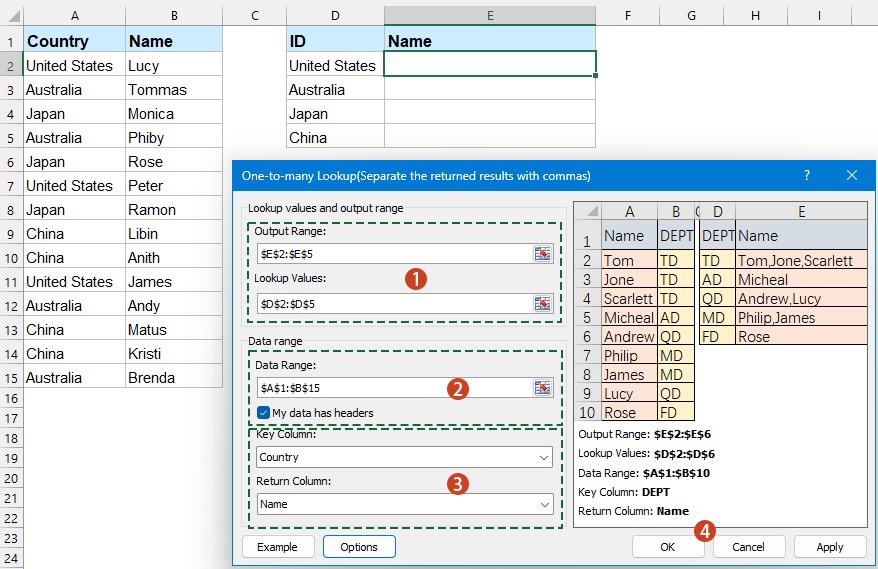This screenshot has width=878, height=569.
Task: Click the Example button
Action: point(278,547)
